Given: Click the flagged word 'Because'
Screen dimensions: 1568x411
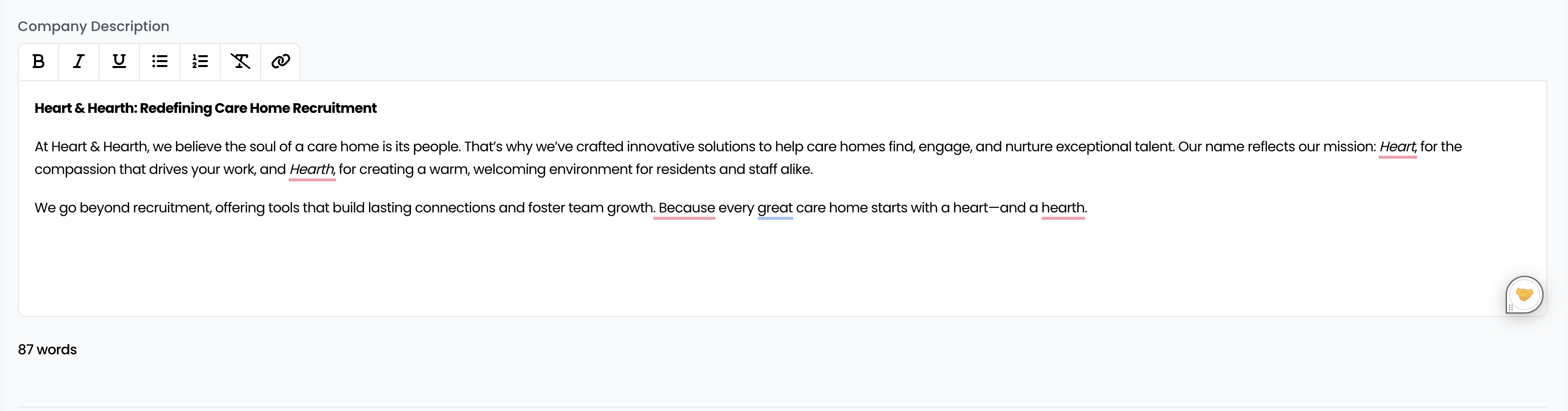Looking at the screenshot, I should point(686,207).
